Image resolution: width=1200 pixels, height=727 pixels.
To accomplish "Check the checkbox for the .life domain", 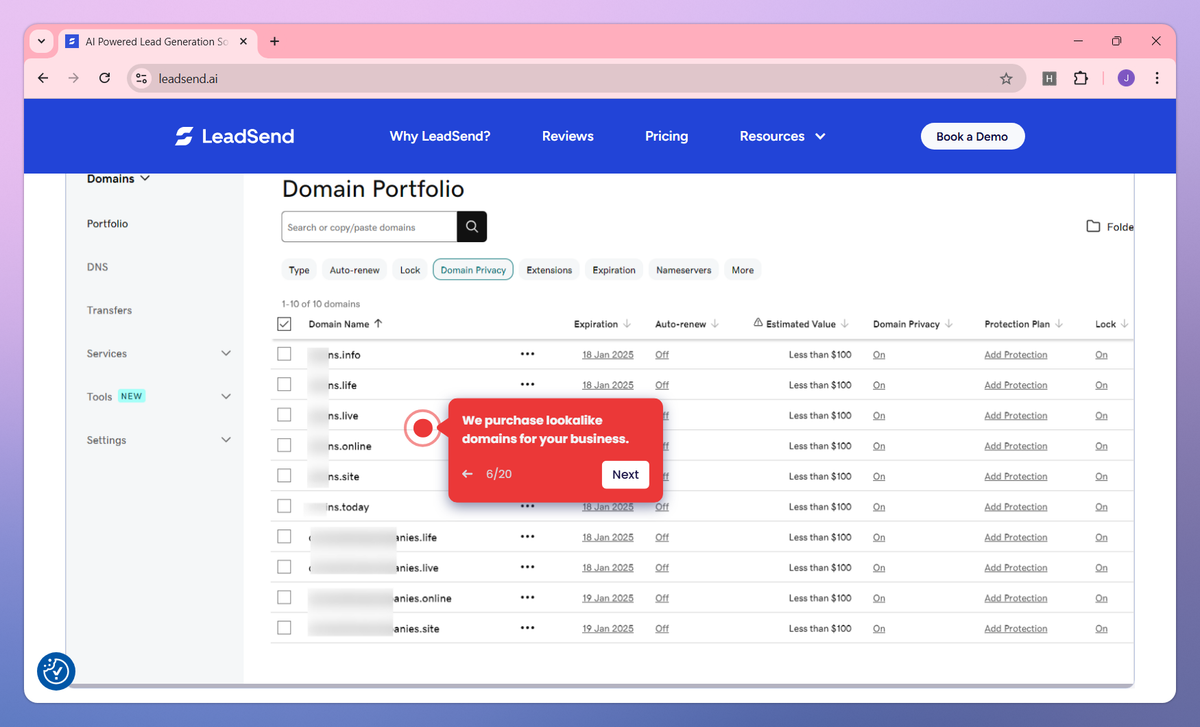I will coord(284,384).
